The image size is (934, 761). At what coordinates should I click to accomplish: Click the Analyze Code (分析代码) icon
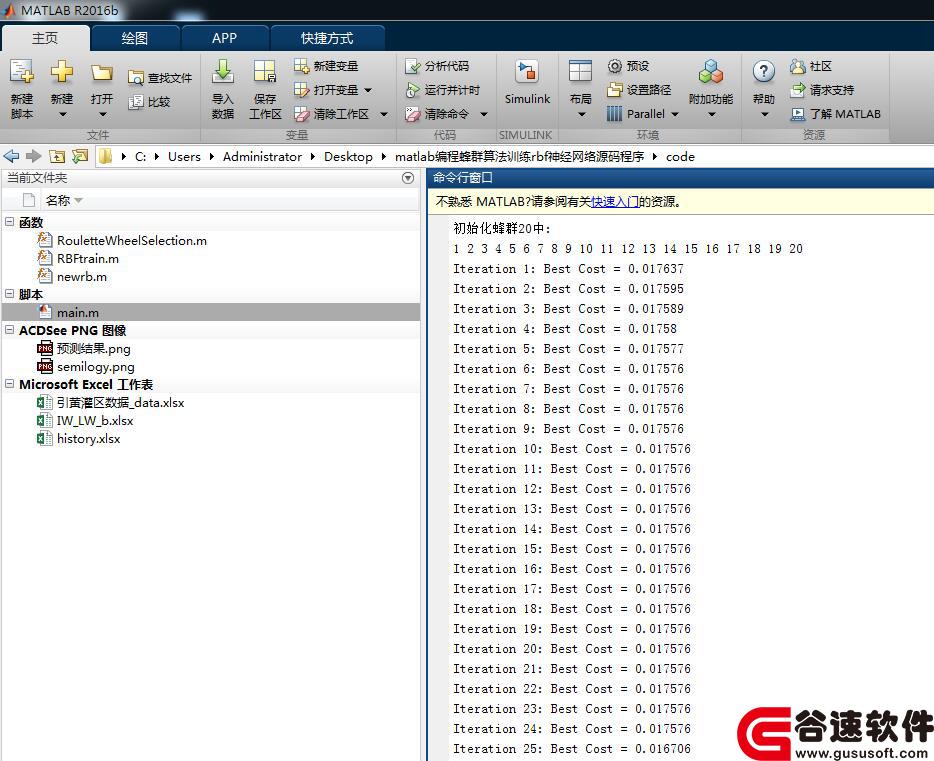(x=412, y=66)
